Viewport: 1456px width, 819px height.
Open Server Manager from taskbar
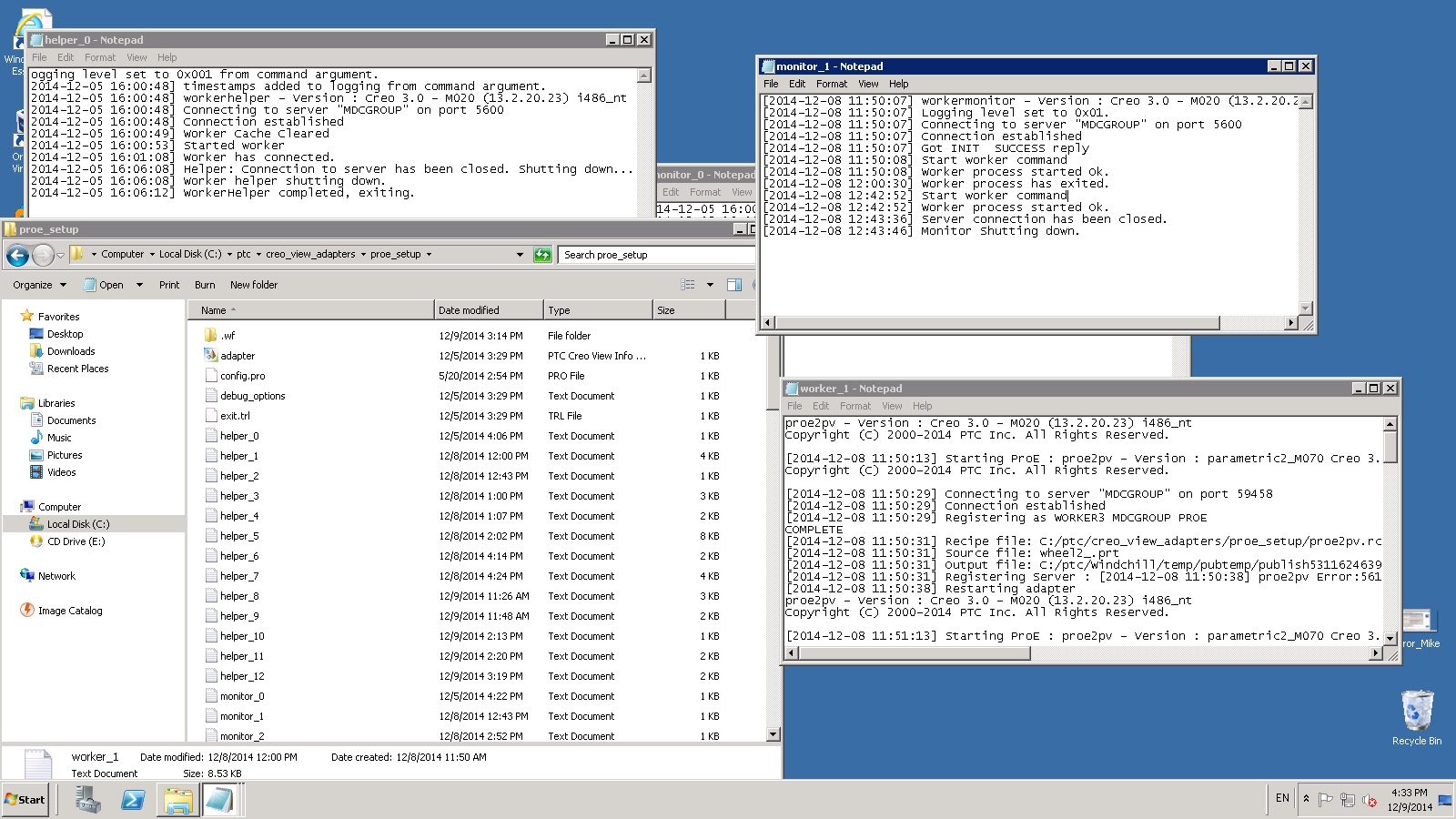coord(88,800)
